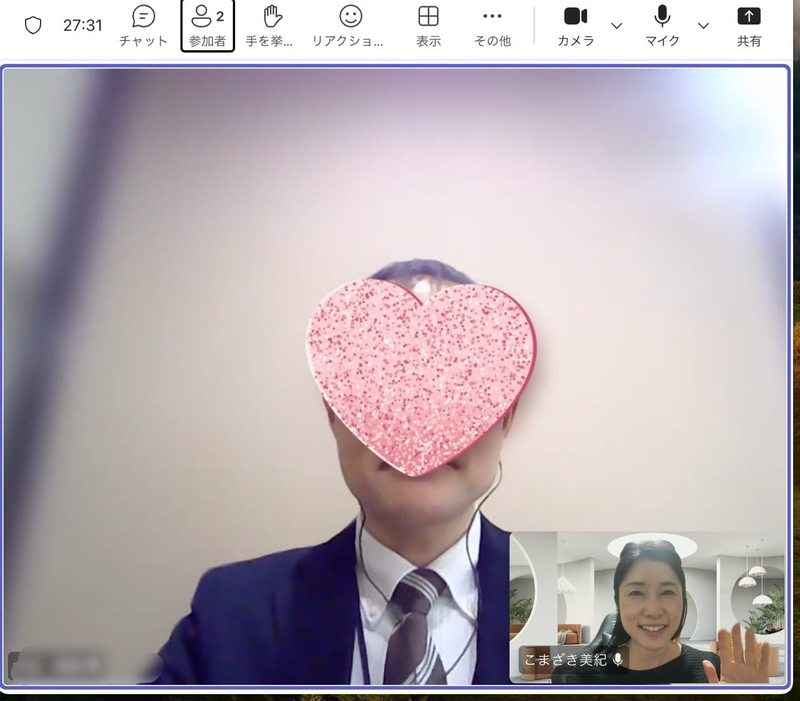Open the その他 more options menu
800x701 pixels.
pyautogui.click(x=492, y=25)
